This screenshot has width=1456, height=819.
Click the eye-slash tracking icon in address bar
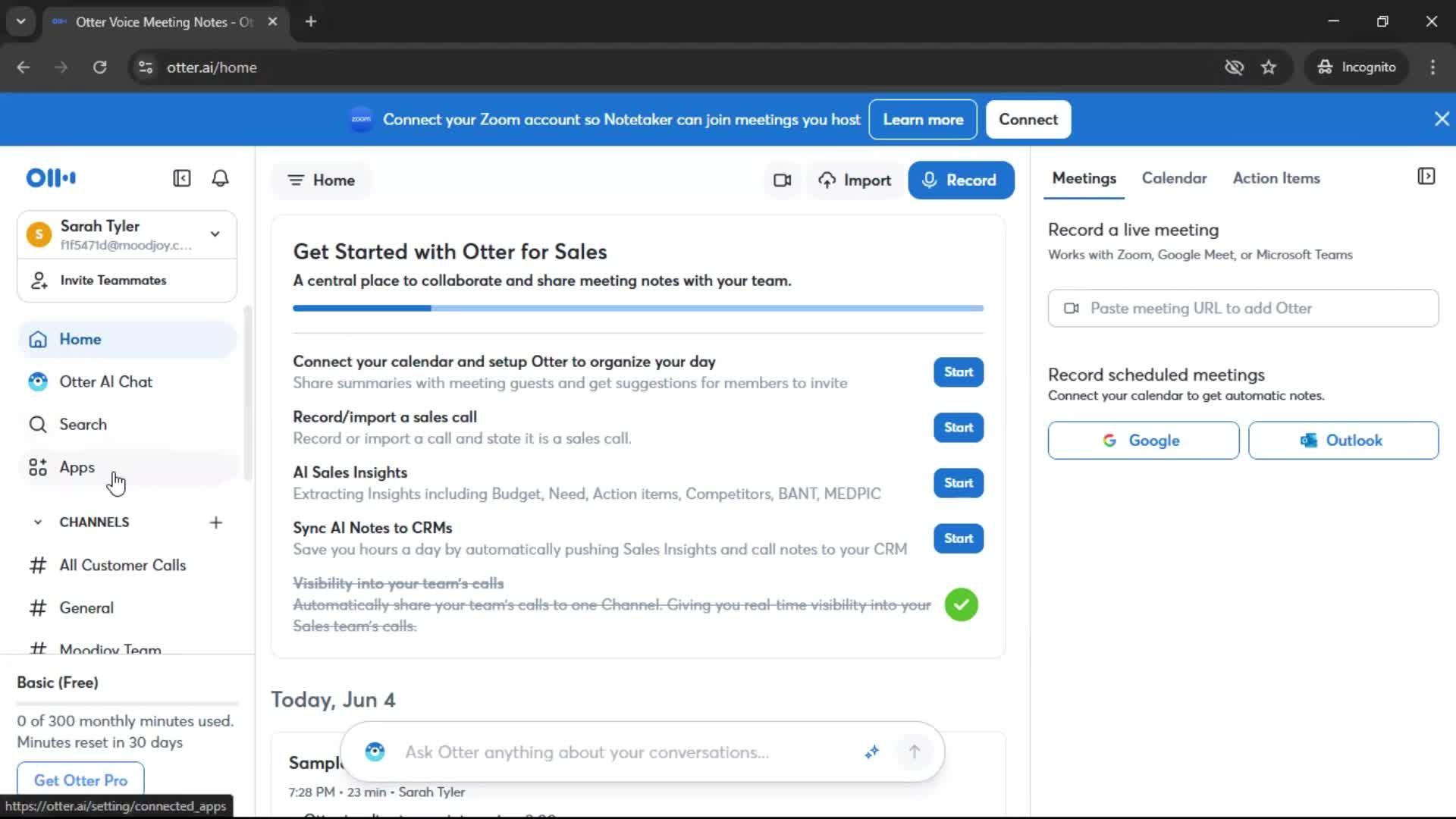pyautogui.click(x=1234, y=67)
